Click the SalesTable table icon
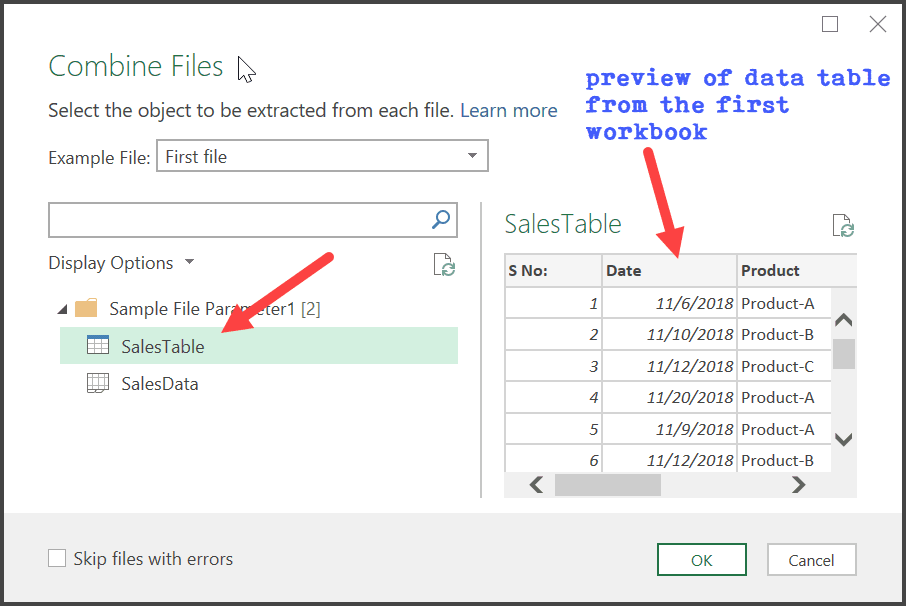The height and width of the screenshot is (606, 906). (x=98, y=346)
